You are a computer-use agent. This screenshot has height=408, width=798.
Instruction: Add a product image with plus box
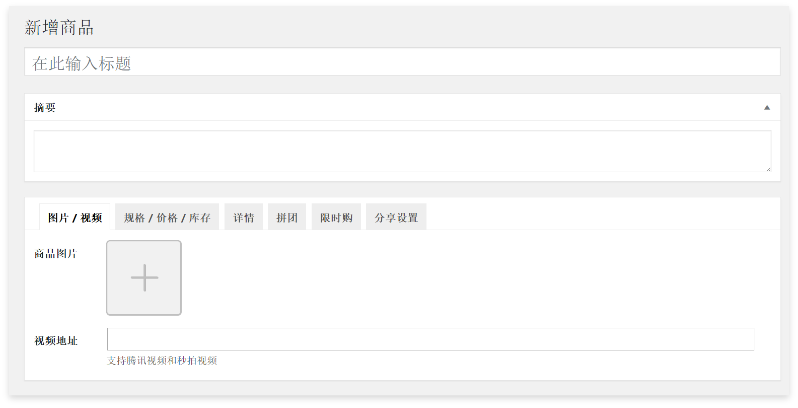tap(144, 278)
